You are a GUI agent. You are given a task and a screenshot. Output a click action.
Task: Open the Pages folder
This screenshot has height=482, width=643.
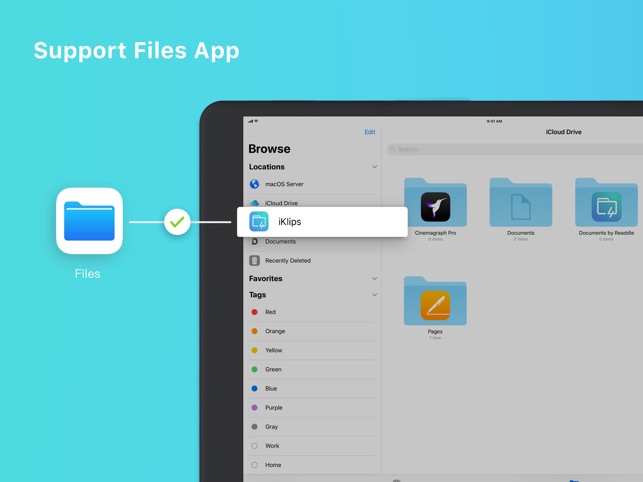click(x=435, y=301)
